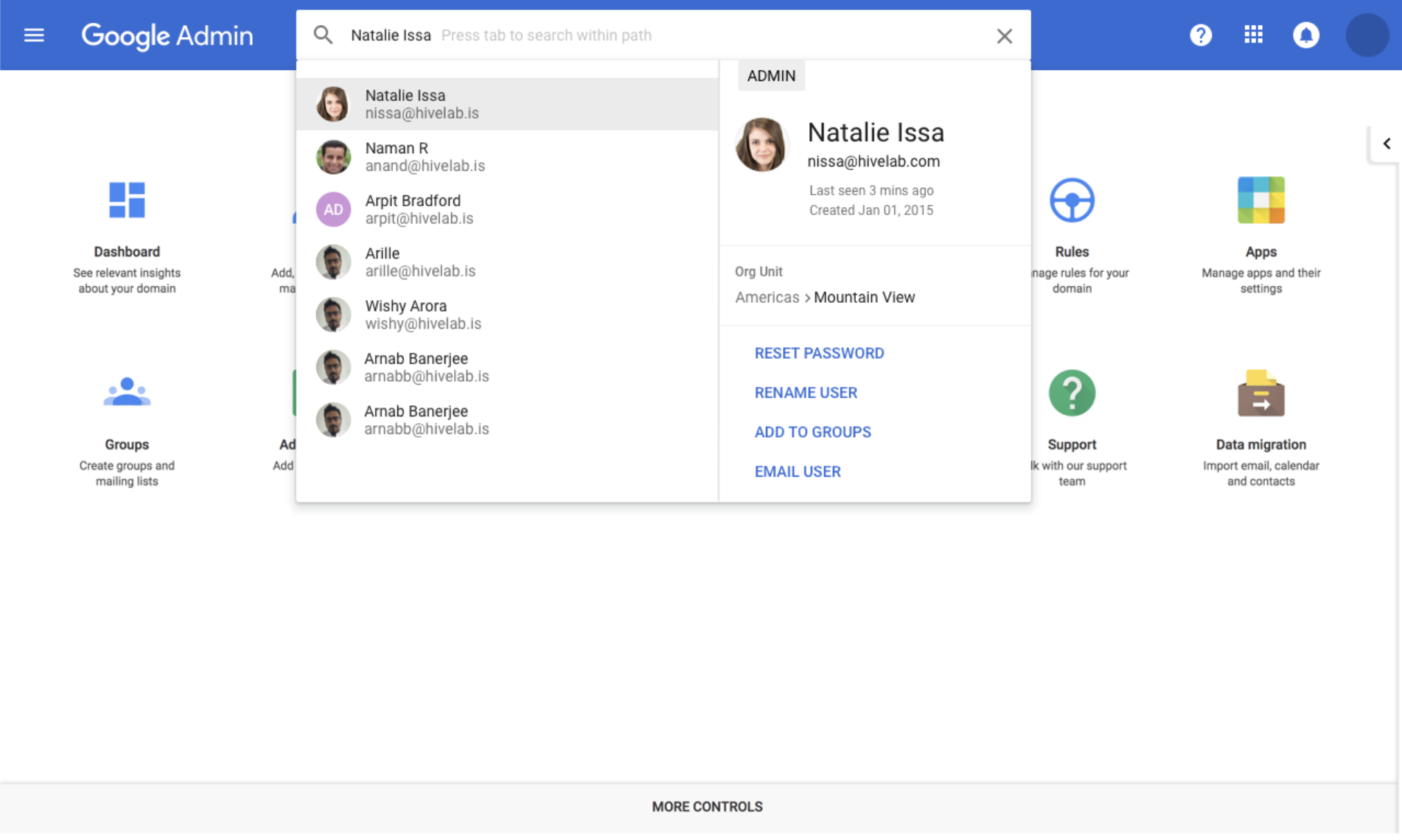Open the Apps colorful grid icon
The width and height of the screenshot is (1402, 840).
pos(1260,200)
